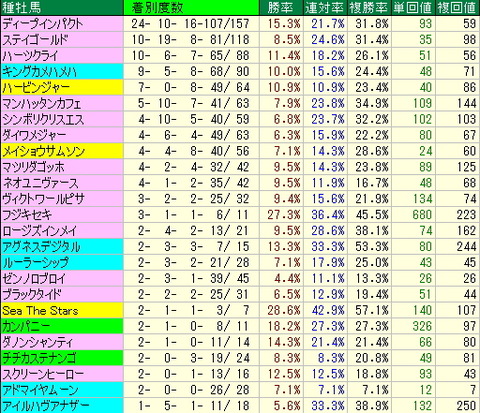Click チチカステナンゴ's 複勝率 20.8%
This screenshot has width=480, height=413.
coord(372,358)
